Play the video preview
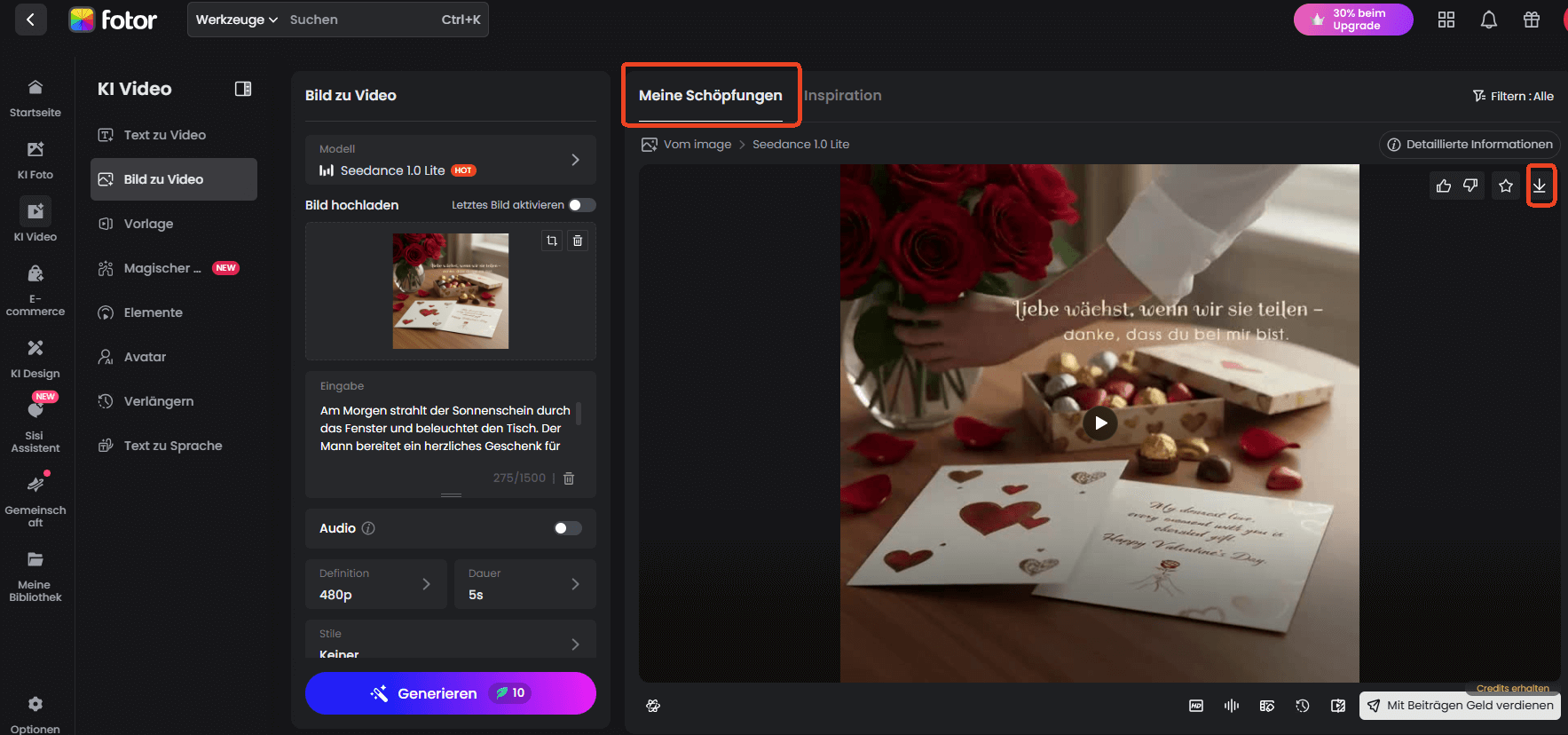1568x735 pixels. (1100, 423)
